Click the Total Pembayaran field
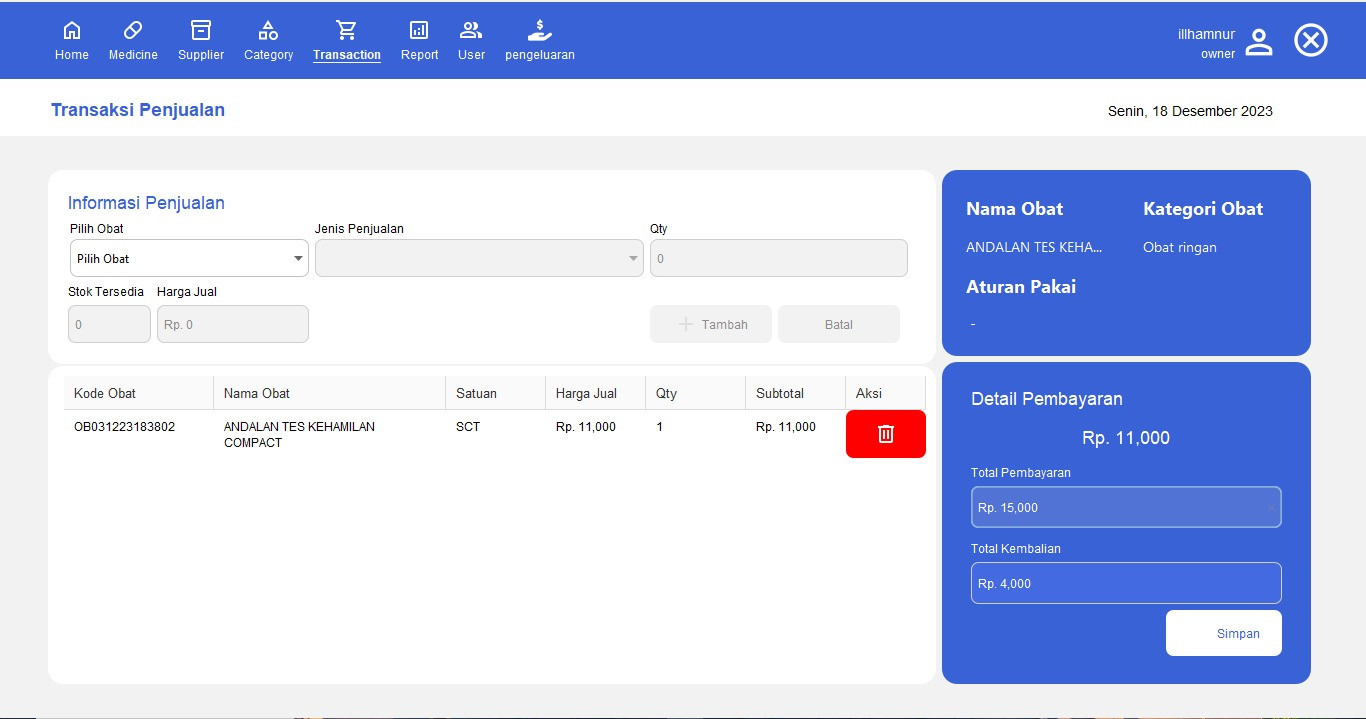The width and height of the screenshot is (1366, 719). pyautogui.click(x=1125, y=507)
